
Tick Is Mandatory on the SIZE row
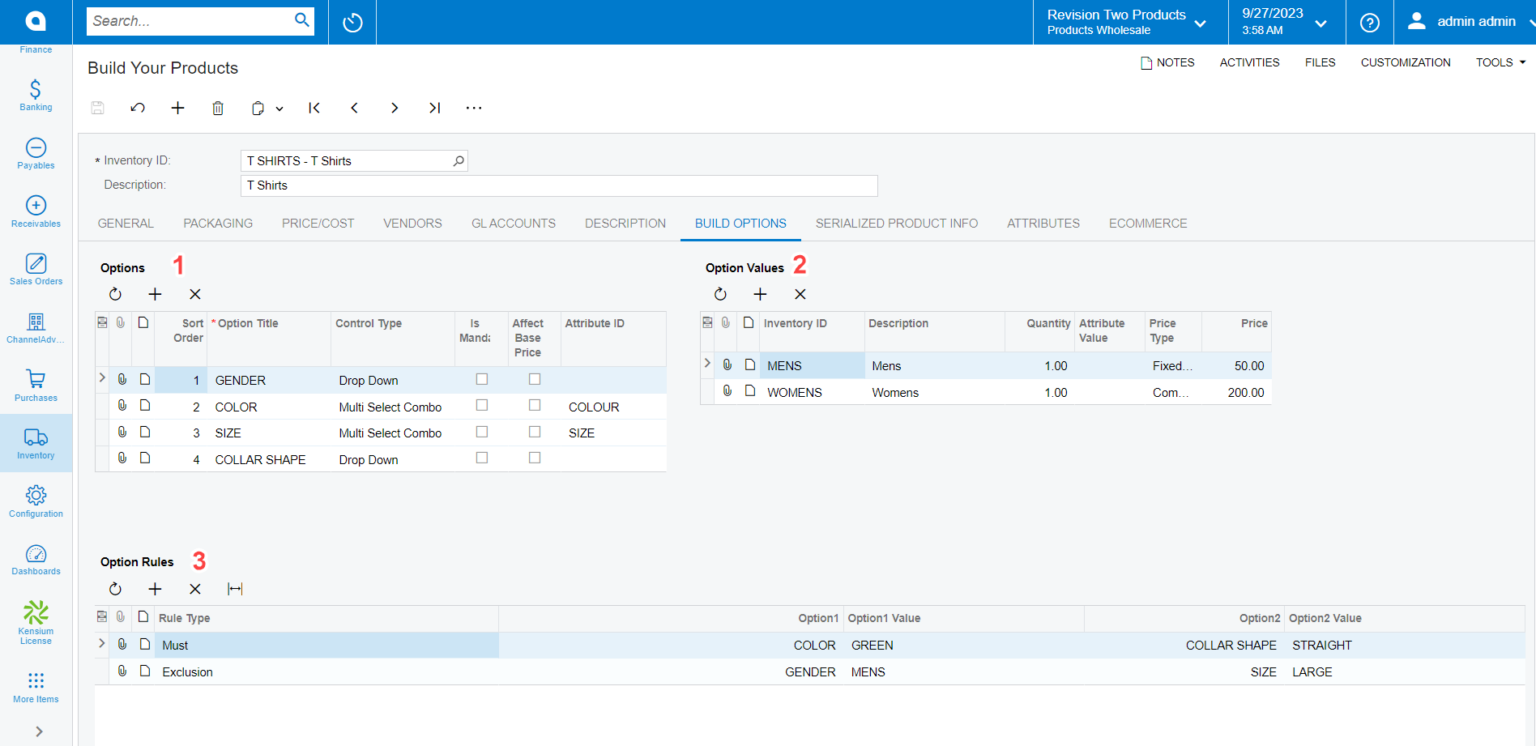(x=481, y=432)
